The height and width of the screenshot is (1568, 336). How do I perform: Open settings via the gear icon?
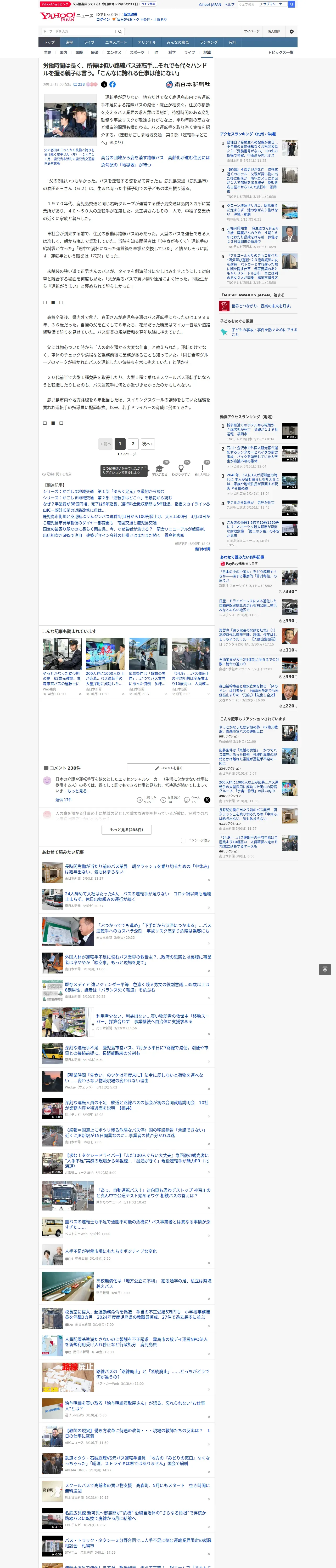pos(292,32)
